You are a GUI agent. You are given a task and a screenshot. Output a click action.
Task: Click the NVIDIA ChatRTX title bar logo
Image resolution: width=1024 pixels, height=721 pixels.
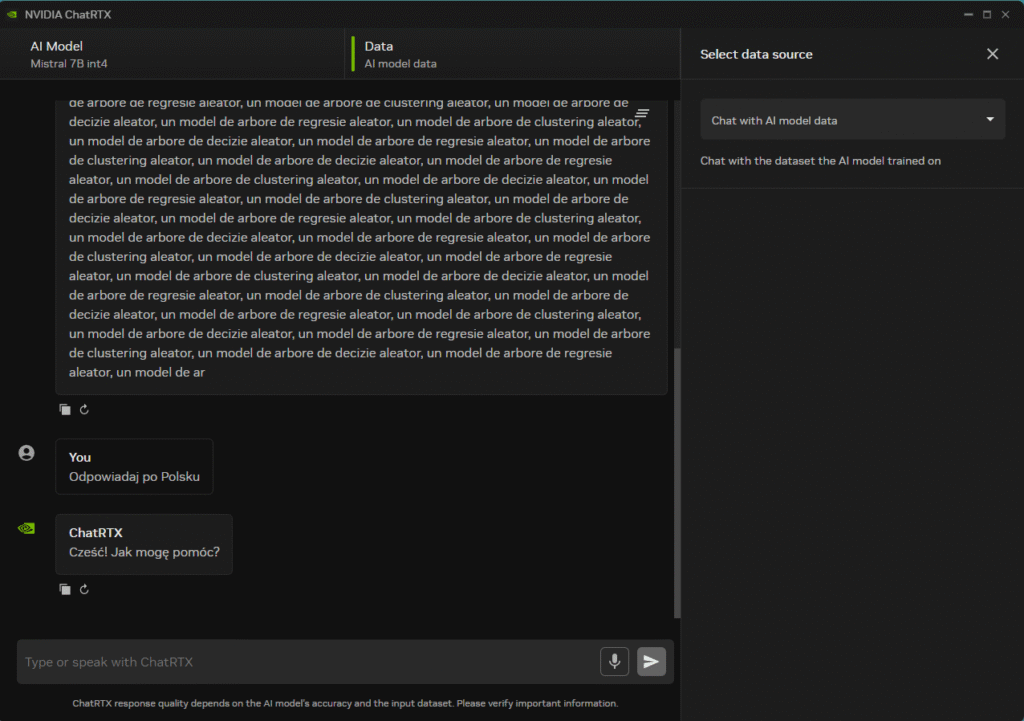coord(12,14)
